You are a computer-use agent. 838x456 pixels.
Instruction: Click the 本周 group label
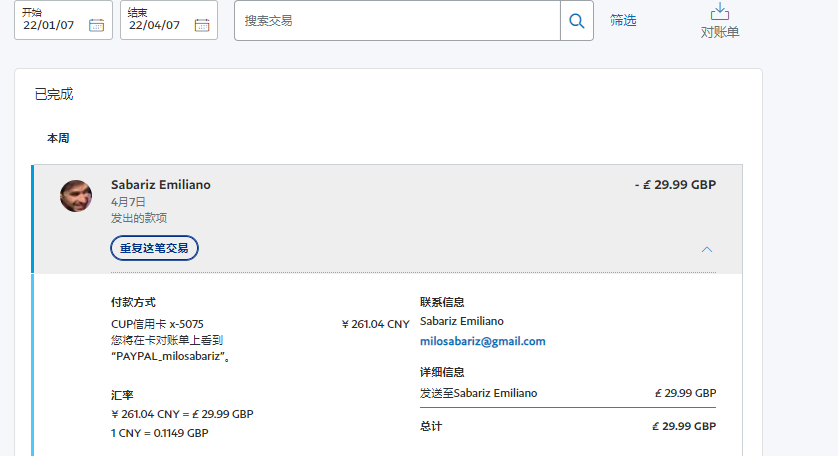58,138
